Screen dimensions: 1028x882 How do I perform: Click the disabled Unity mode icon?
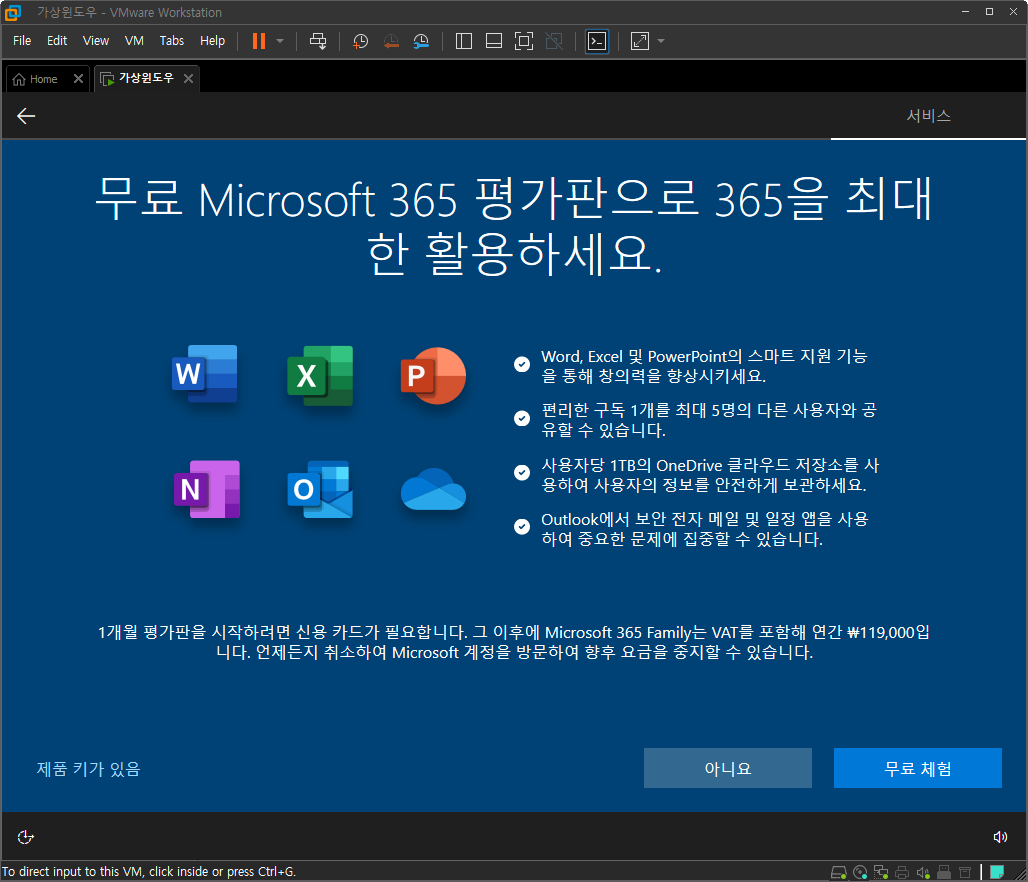pos(554,41)
